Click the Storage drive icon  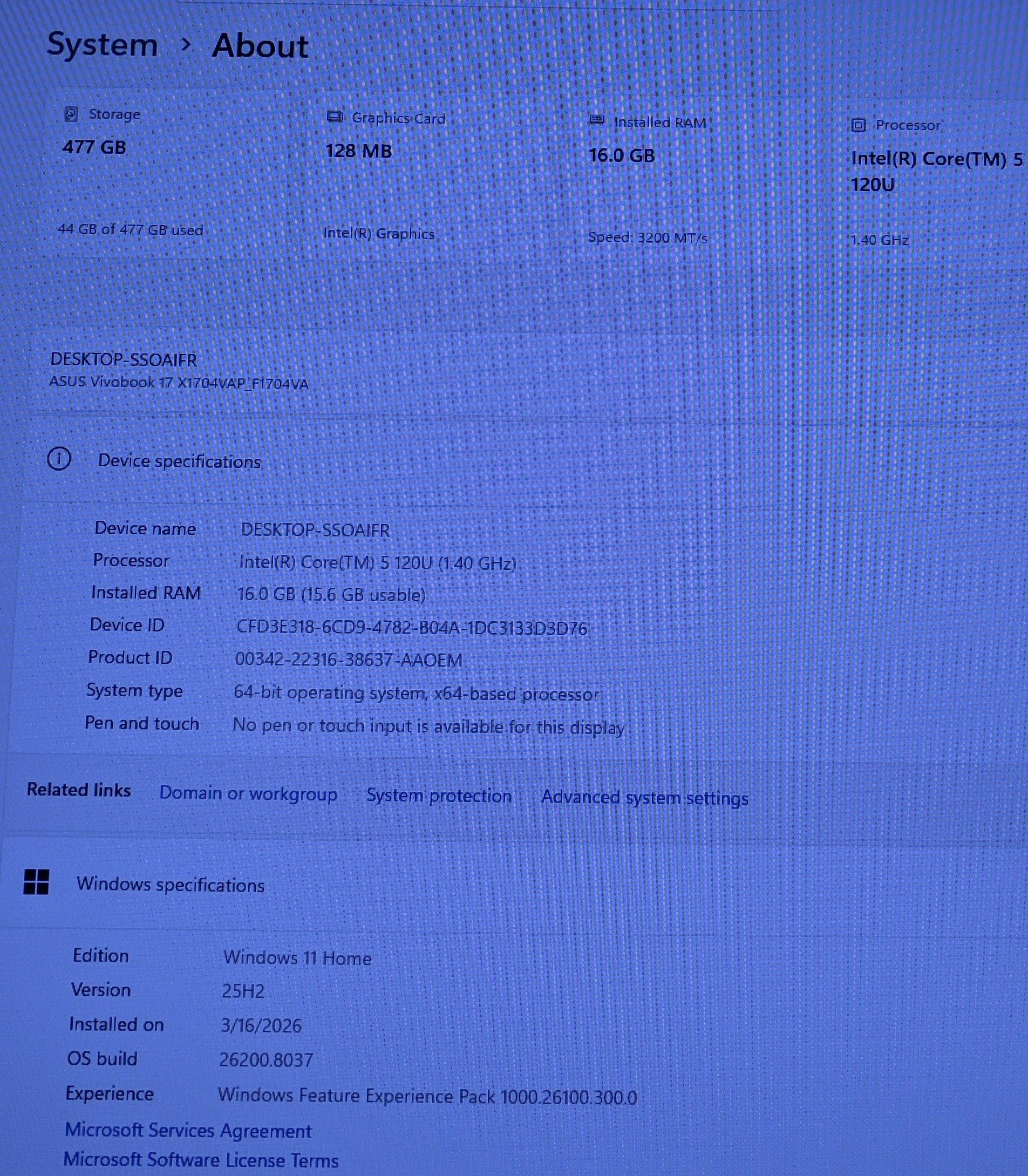(71, 113)
